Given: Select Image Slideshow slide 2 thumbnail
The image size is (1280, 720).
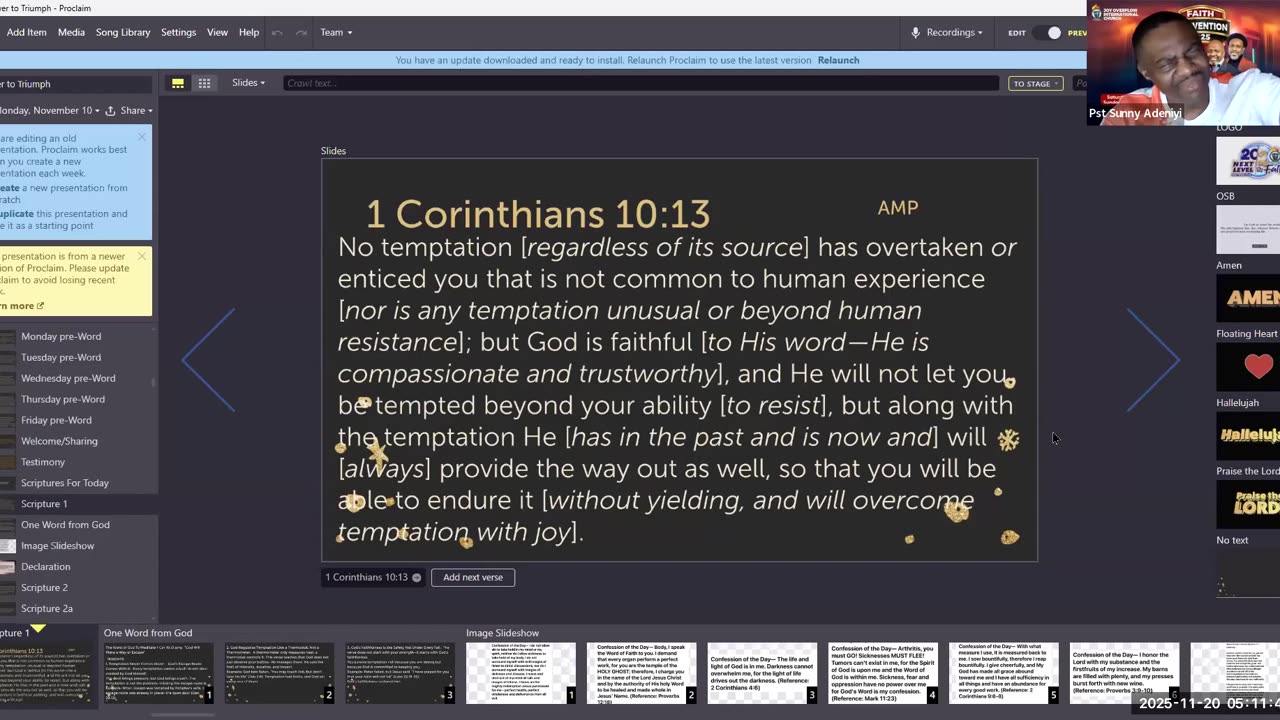Looking at the screenshot, I should [x=642, y=672].
